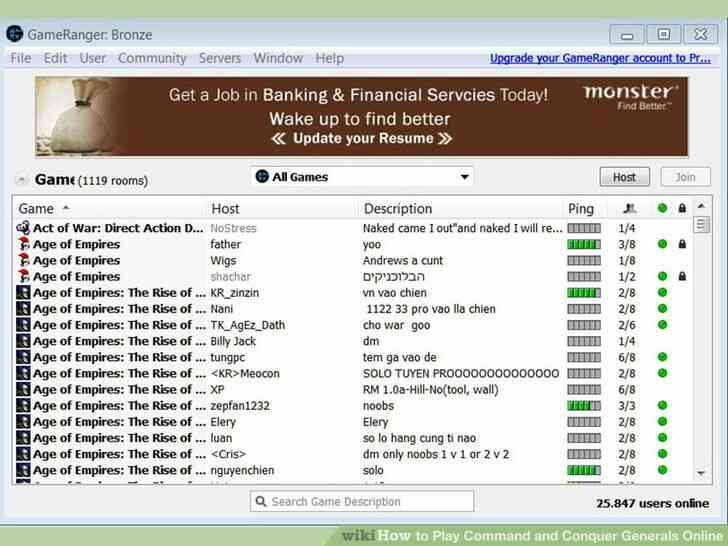Screen dimensions: 728x546
Task: Click the Host button
Action: click(x=624, y=177)
